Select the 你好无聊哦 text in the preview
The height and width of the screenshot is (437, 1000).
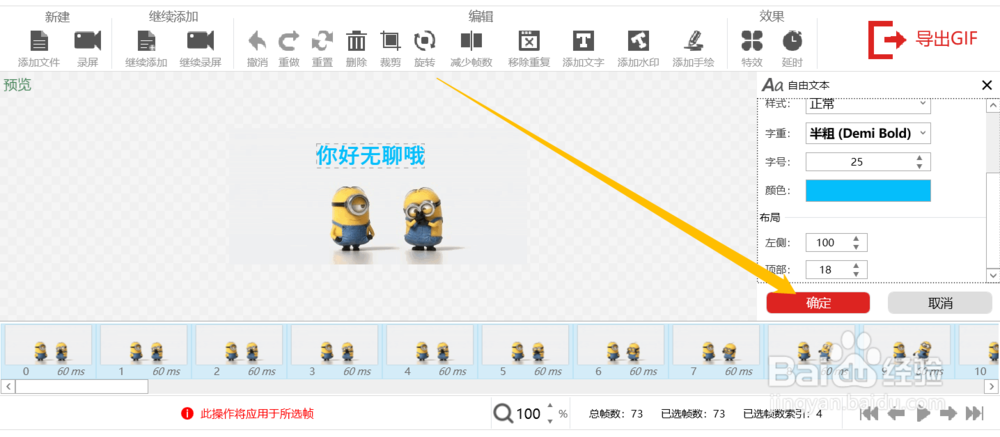click(371, 155)
